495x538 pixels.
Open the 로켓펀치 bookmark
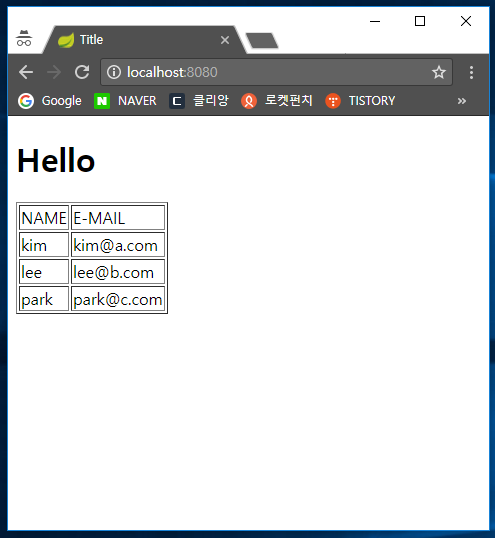(x=276, y=101)
